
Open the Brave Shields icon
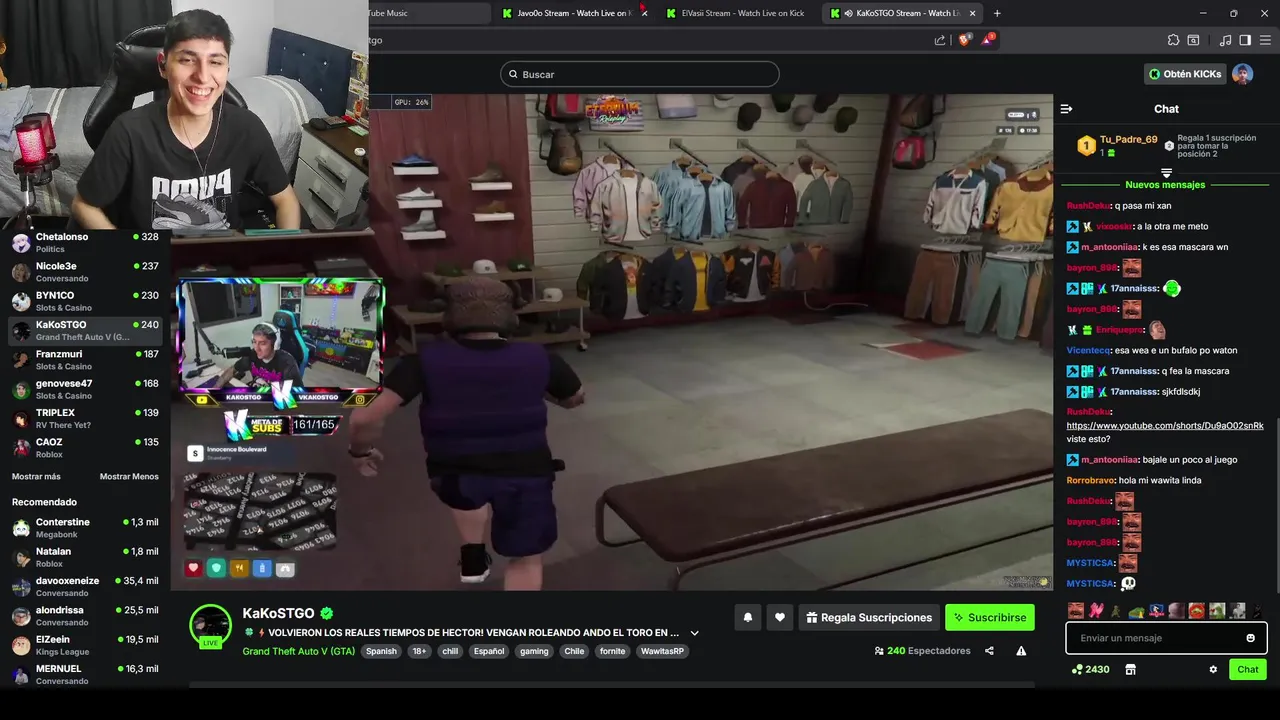[964, 40]
